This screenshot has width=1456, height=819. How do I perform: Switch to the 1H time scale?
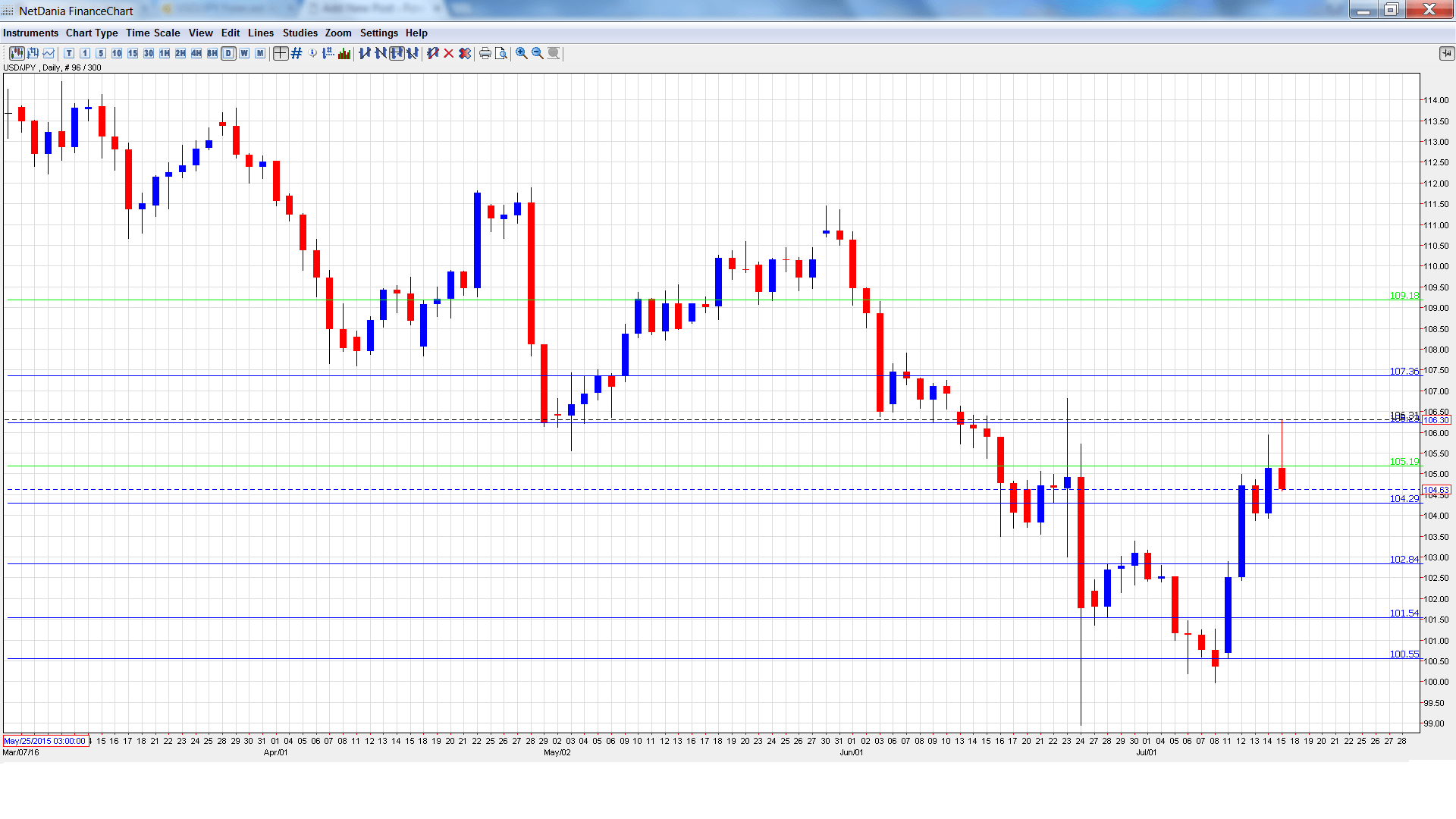(x=165, y=53)
